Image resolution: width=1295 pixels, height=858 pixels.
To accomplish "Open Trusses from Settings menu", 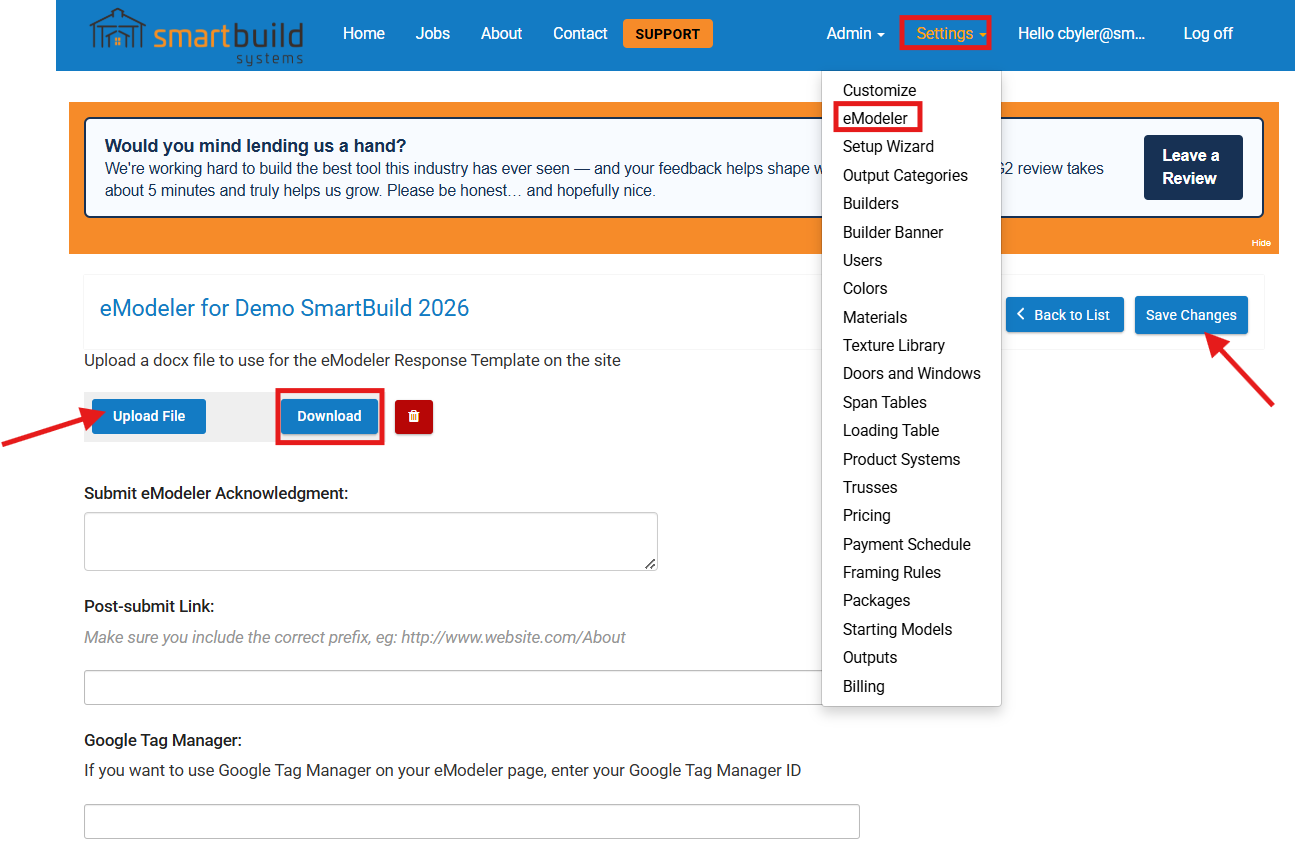I will click(870, 488).
